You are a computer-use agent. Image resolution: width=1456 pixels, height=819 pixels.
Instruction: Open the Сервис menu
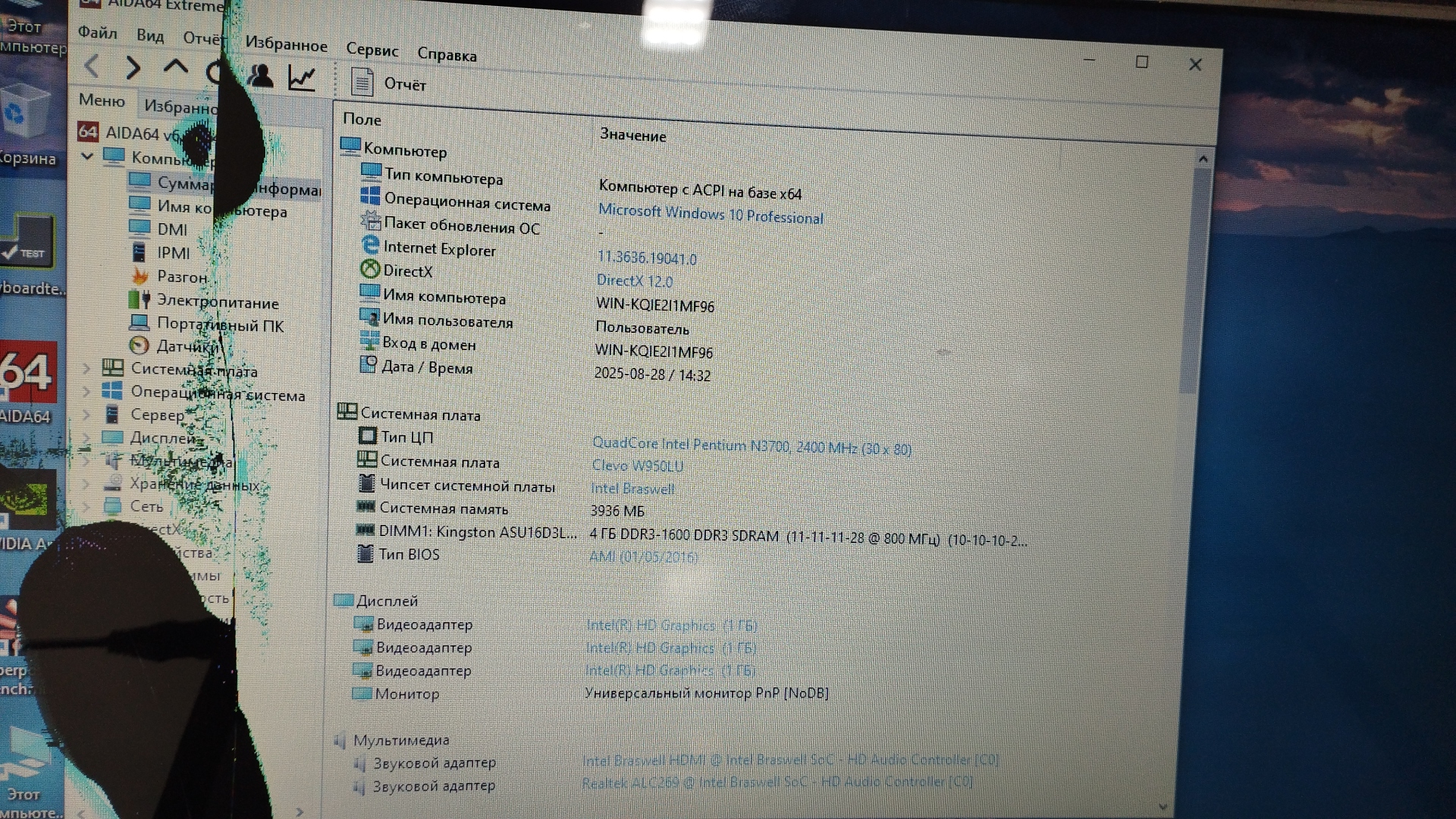tap(372, 50)
